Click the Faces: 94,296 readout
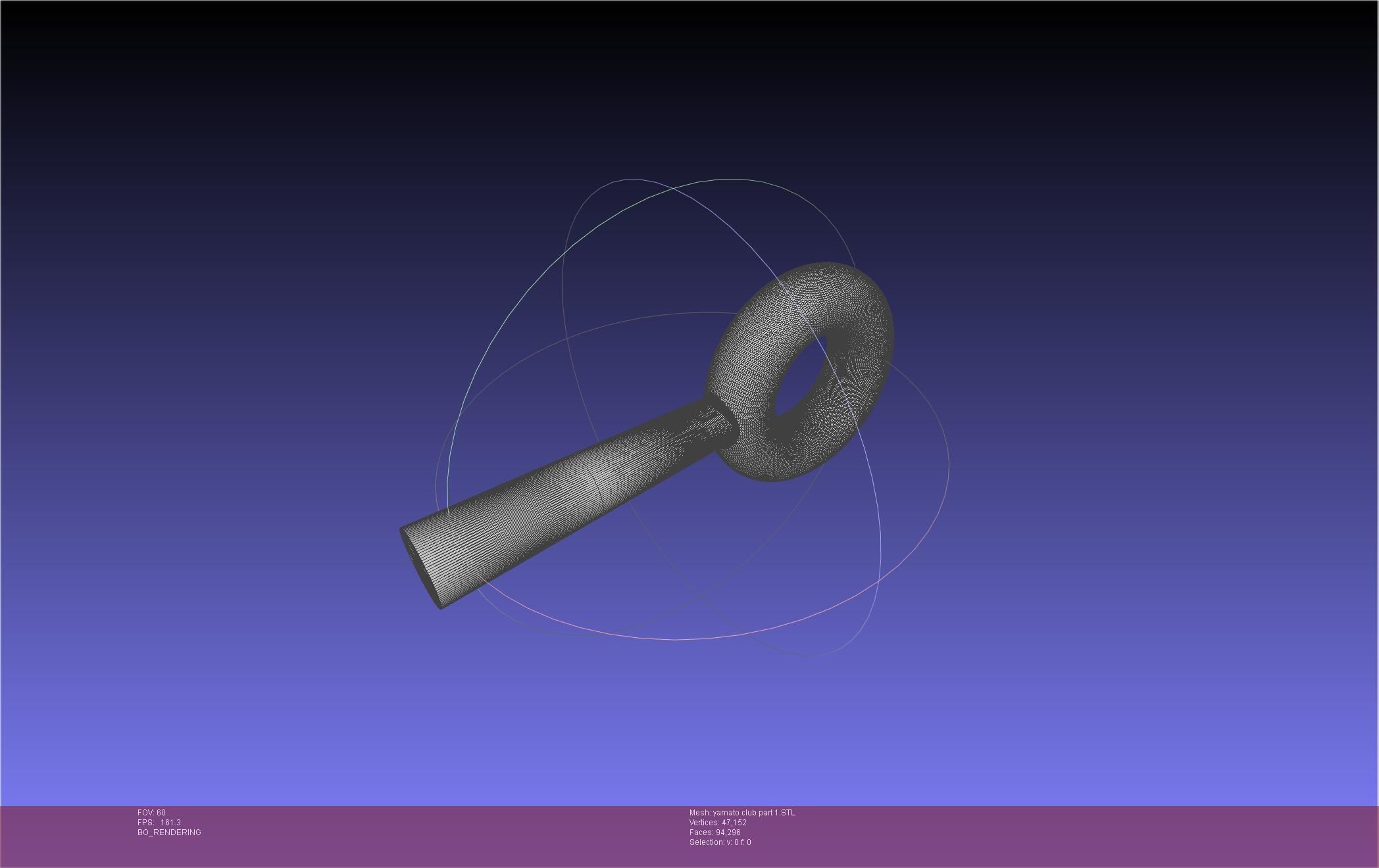 [715, 832]
